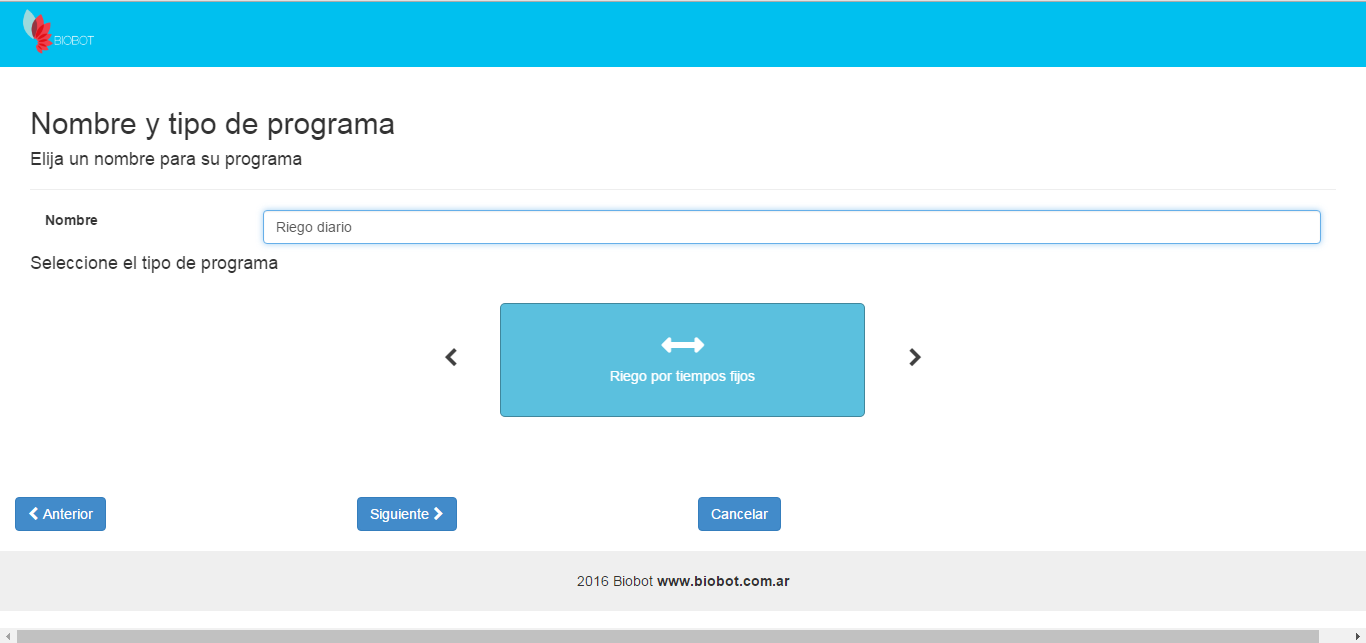Focus the Nombre text field
Image resolution: width=1366 pixels, height=643 pixels.
[x=791, y=227]
